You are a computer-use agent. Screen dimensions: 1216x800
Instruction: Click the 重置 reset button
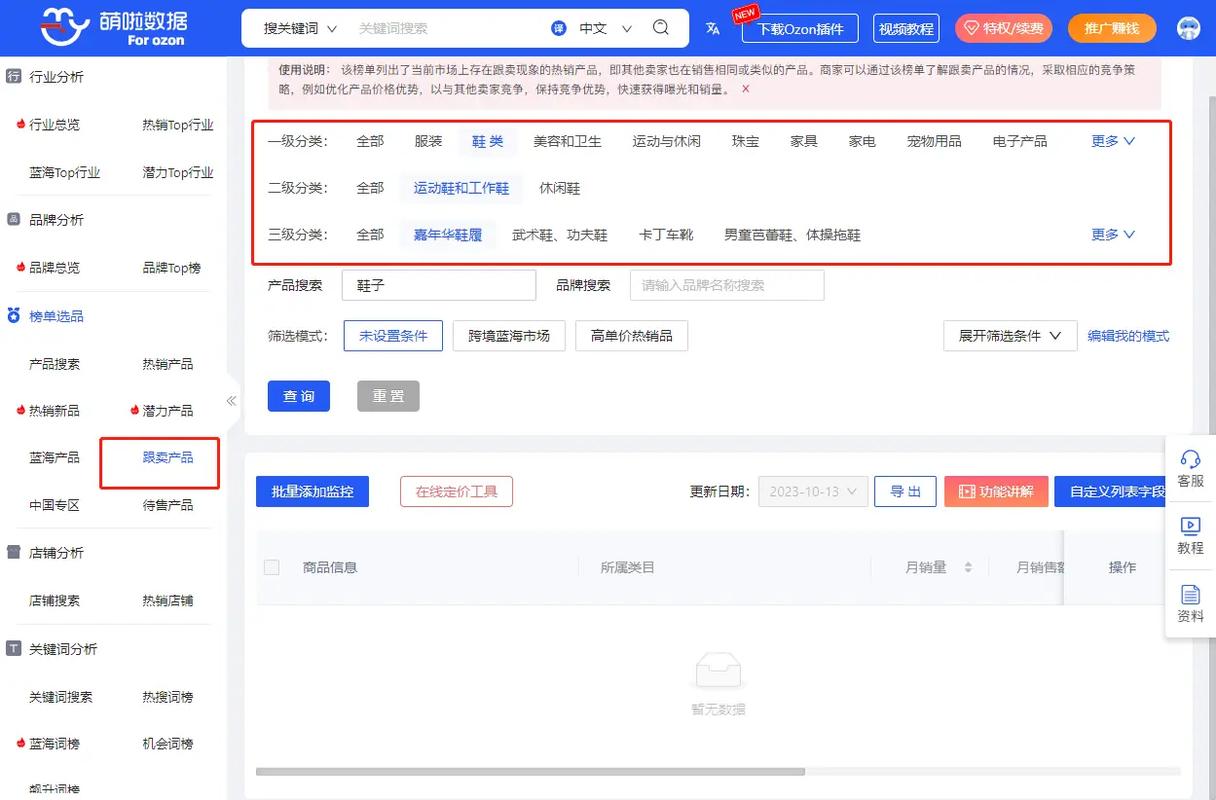(388, 396)
